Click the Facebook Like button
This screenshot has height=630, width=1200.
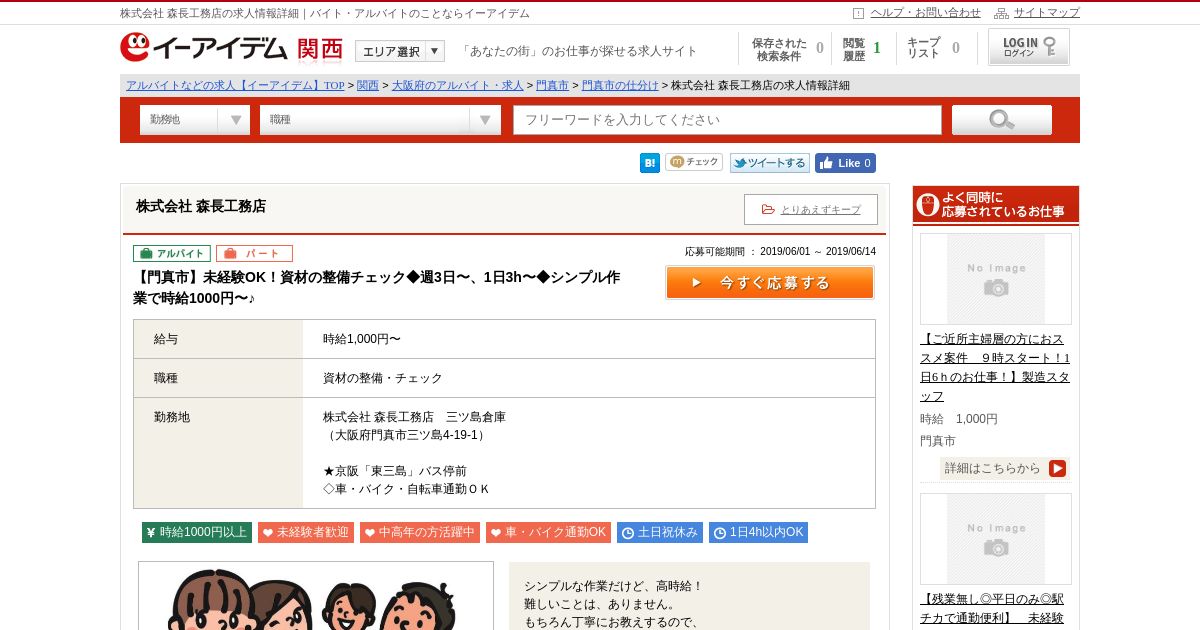(845, 163)
